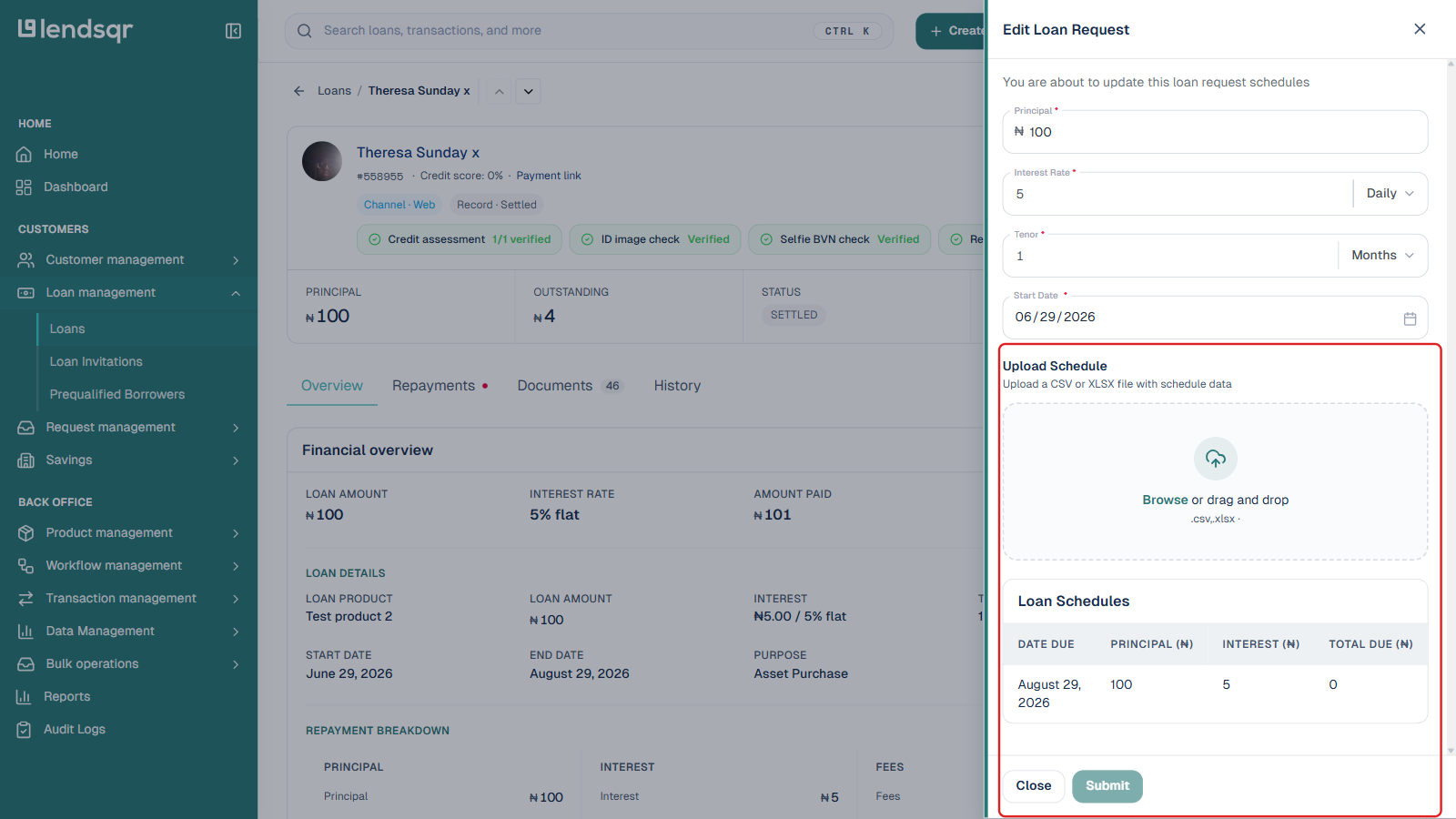The width and height of the screenshot is (1456, 819).
Task: Open the History tab
Action: (x=677, y=386)
